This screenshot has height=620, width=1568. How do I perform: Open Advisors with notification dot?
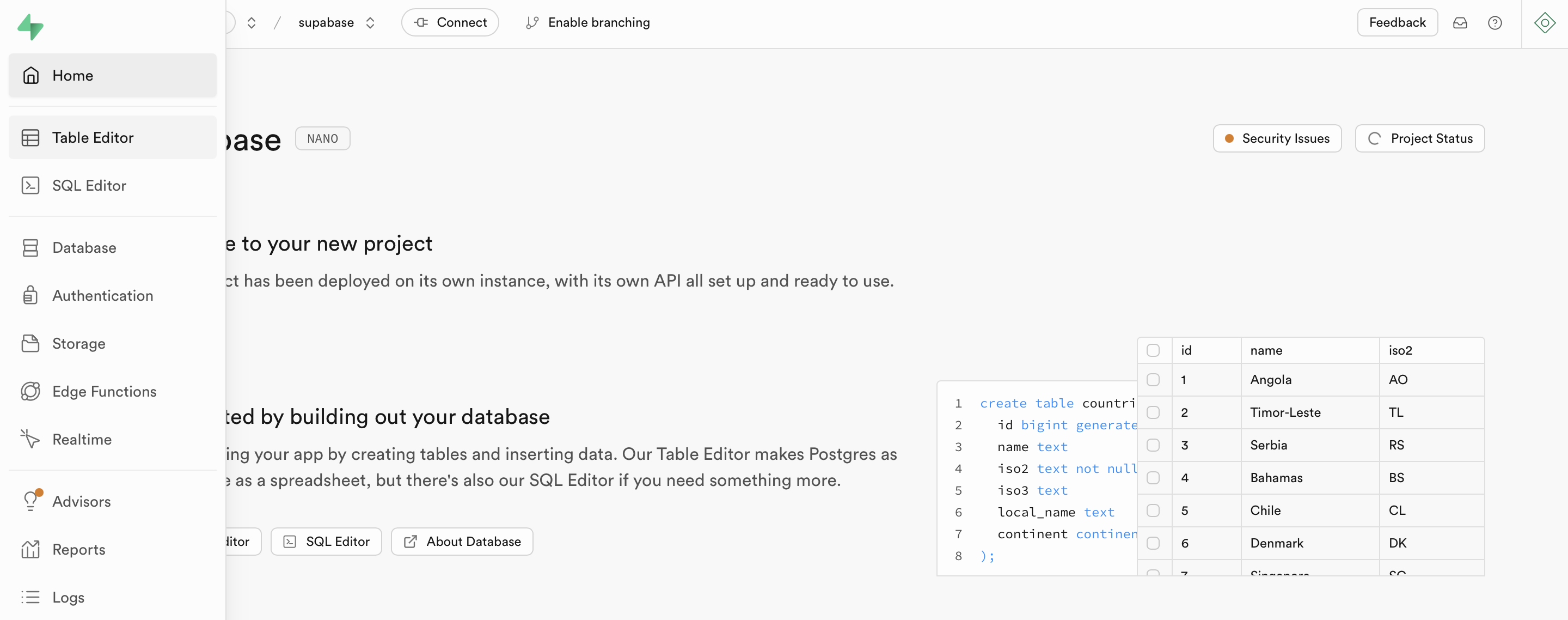[x=81, y=501]
